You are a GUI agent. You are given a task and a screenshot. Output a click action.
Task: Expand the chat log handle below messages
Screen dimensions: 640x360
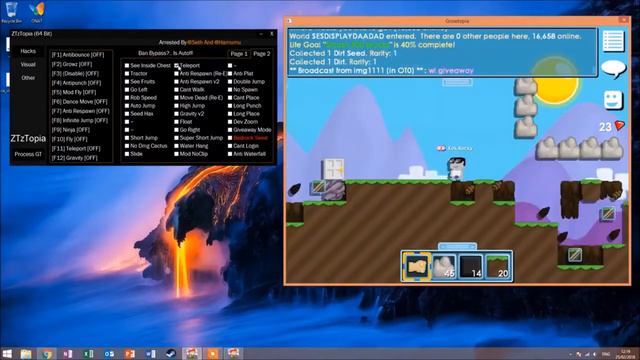457,82
